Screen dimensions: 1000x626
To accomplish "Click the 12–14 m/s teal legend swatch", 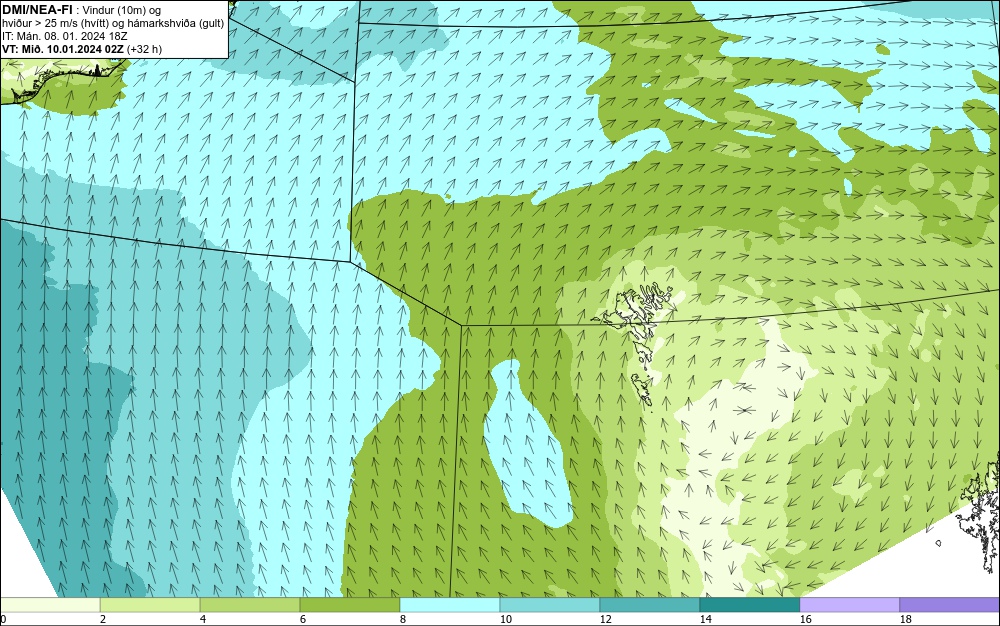I will point(650,605).
